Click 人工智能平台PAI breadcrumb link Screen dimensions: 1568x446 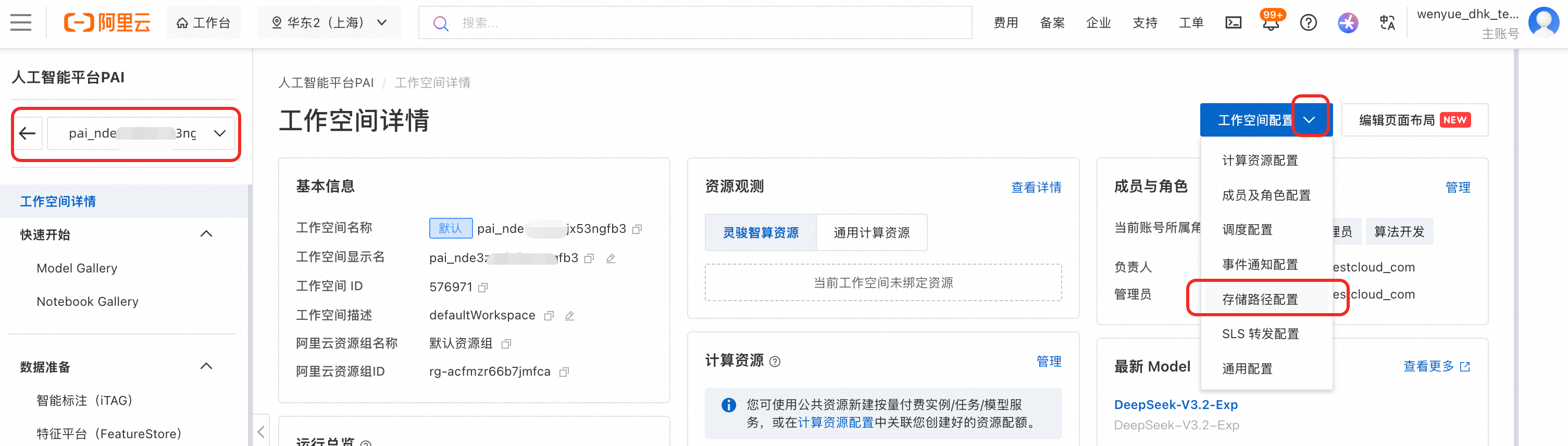click(326, 83)
